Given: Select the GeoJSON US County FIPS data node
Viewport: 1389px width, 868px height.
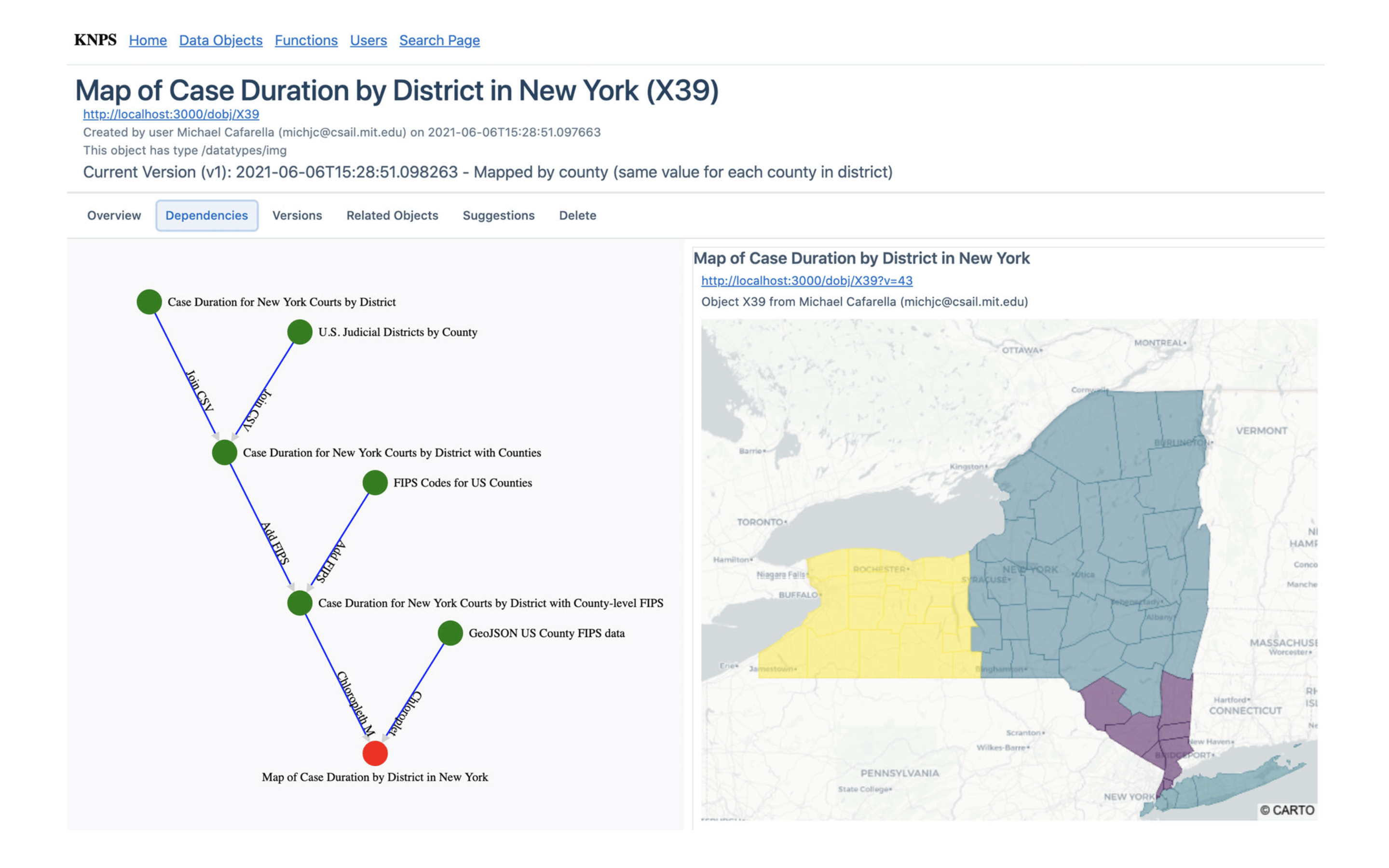Looking at the screenshot, I should [x=450, y=633].
